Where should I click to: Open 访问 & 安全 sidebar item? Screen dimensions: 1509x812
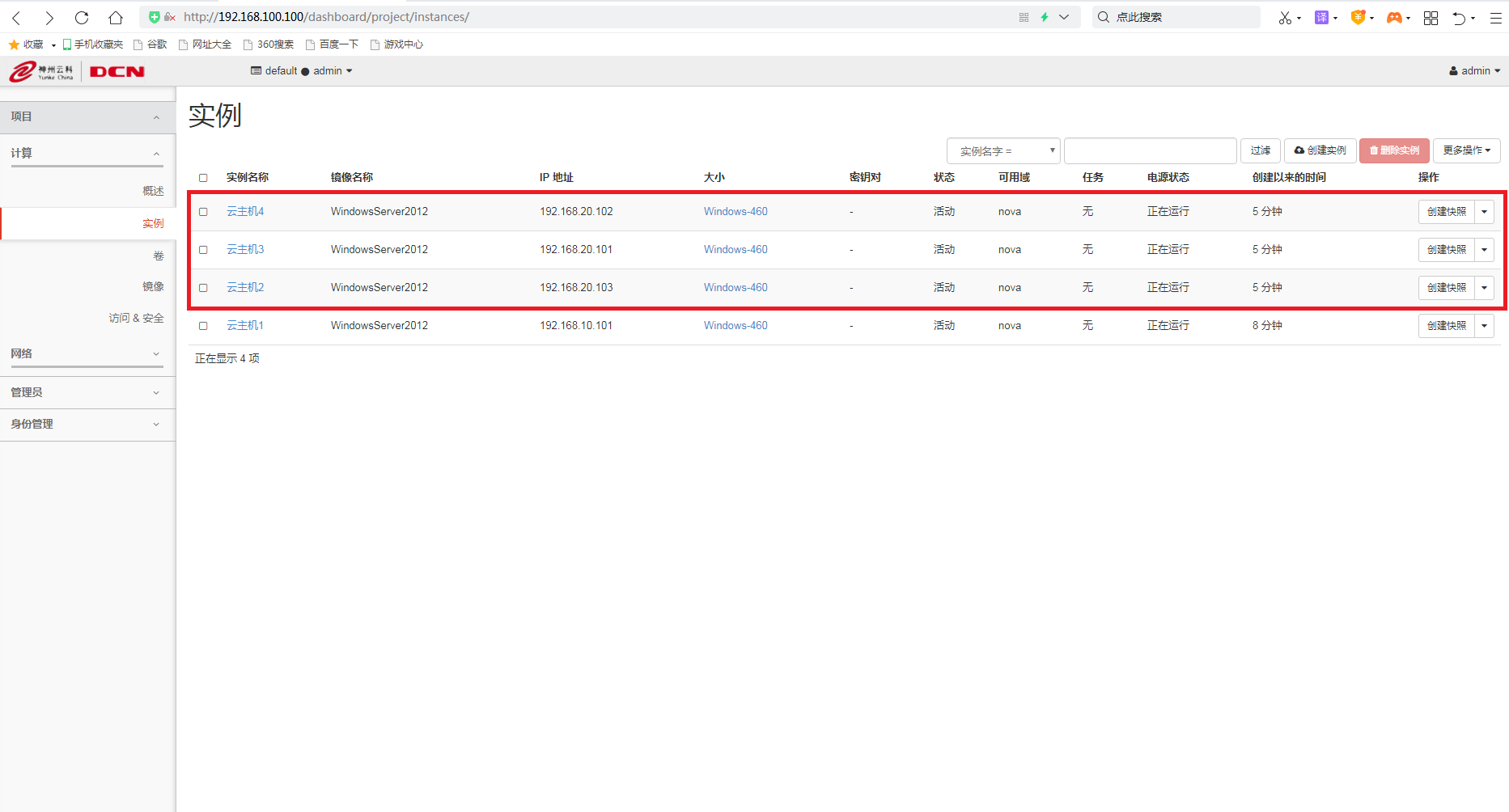[x=136, y=319]
